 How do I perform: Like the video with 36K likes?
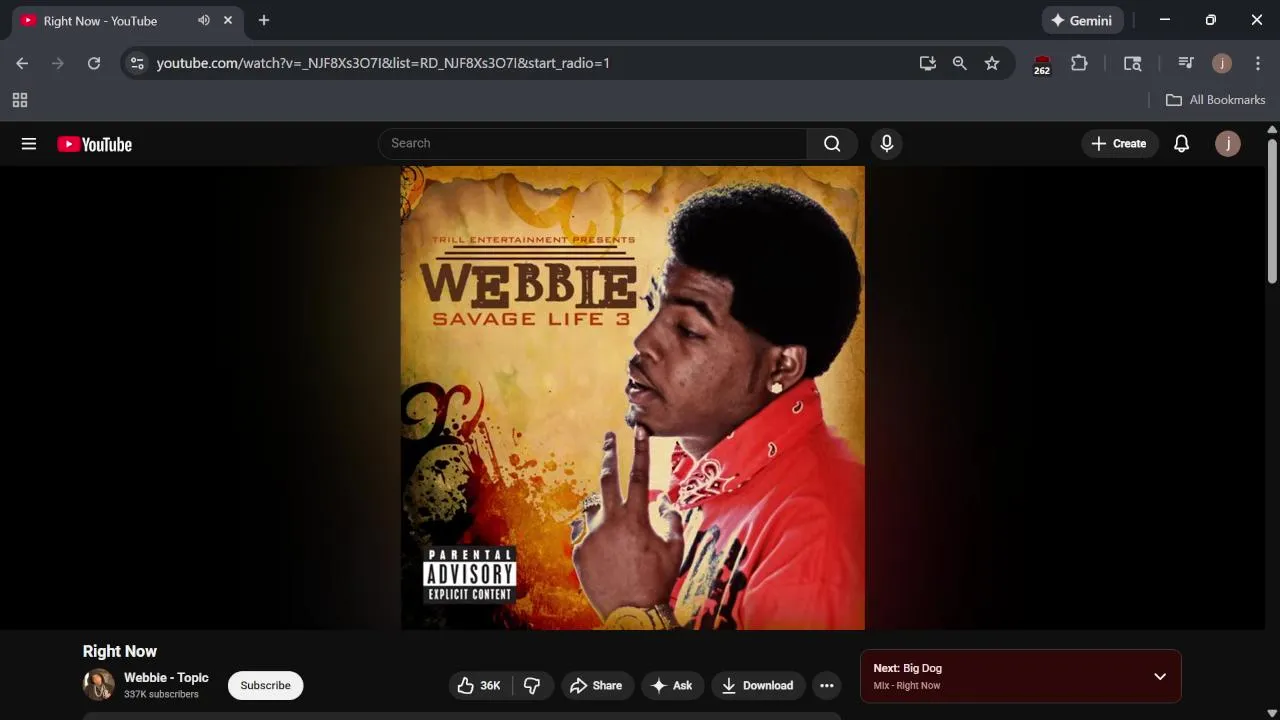[x=480, y=685]
